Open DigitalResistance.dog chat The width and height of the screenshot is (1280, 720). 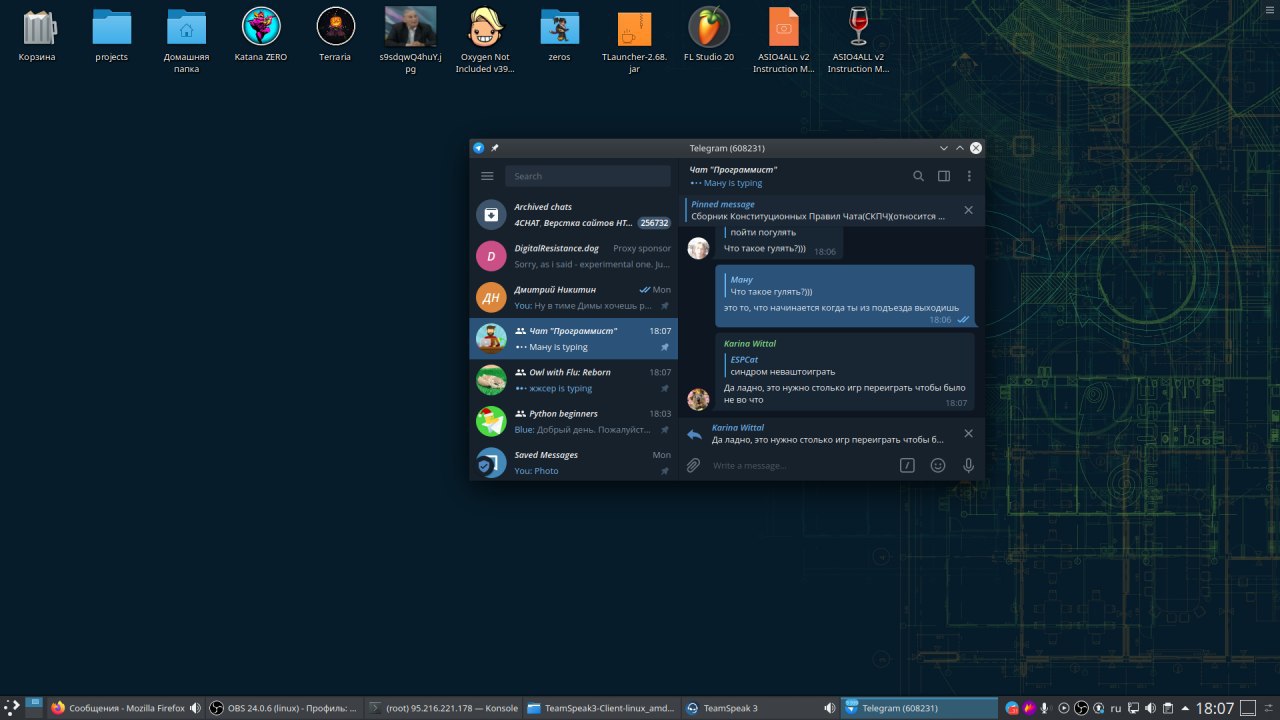573,256
